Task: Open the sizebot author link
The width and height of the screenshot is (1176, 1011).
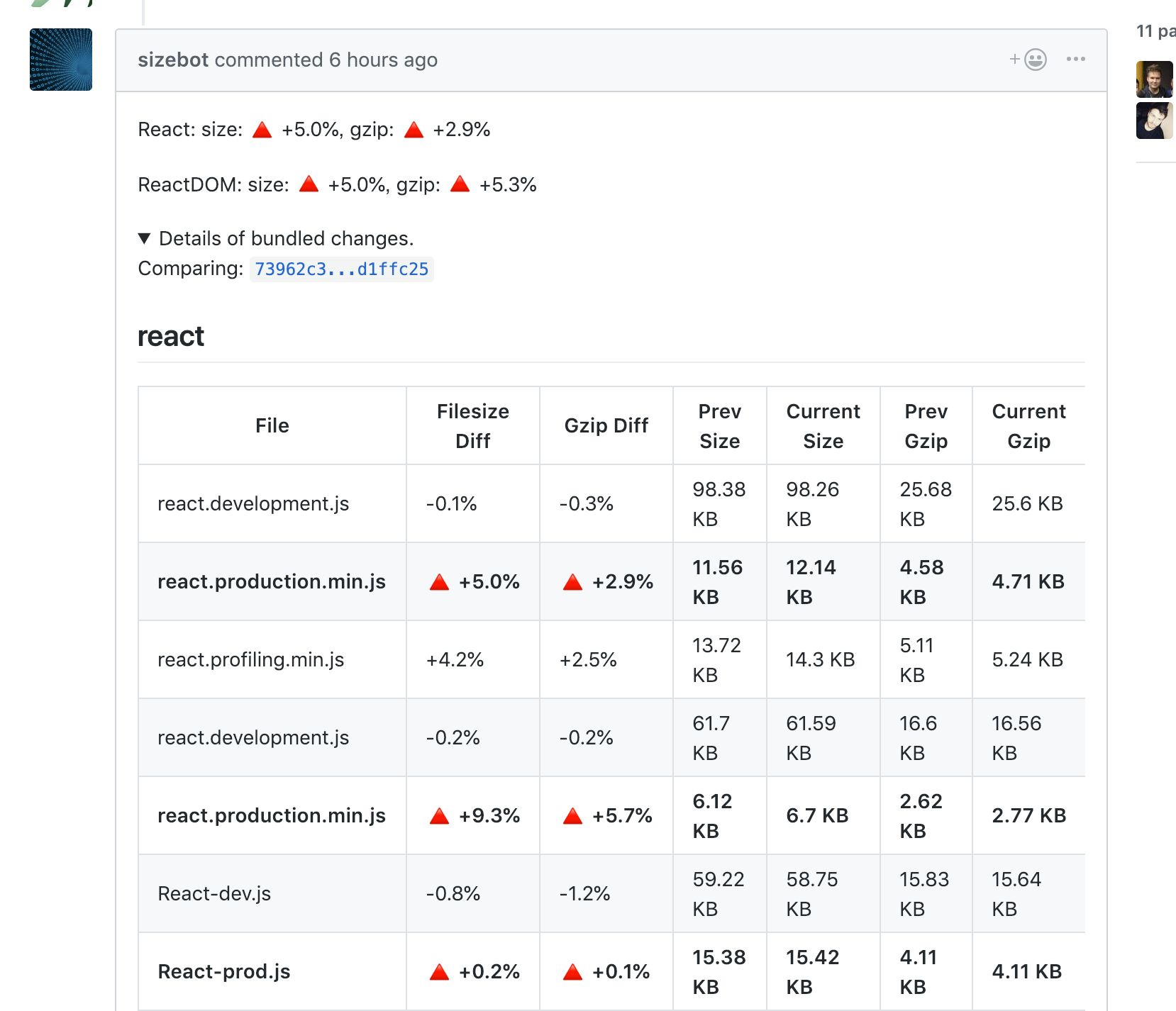Action: coord(173,60)
